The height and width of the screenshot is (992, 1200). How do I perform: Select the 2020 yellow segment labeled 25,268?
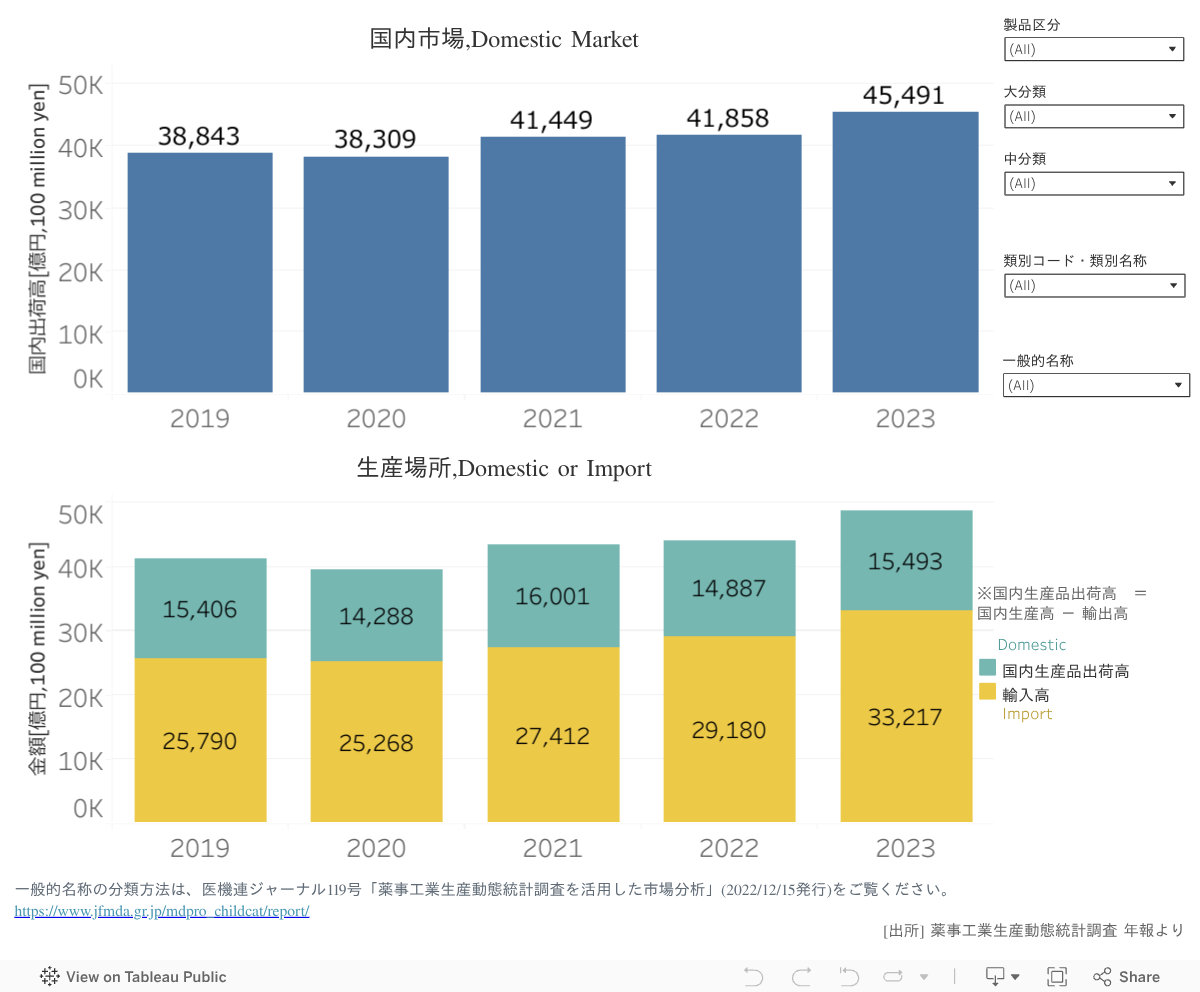point(376,742)
